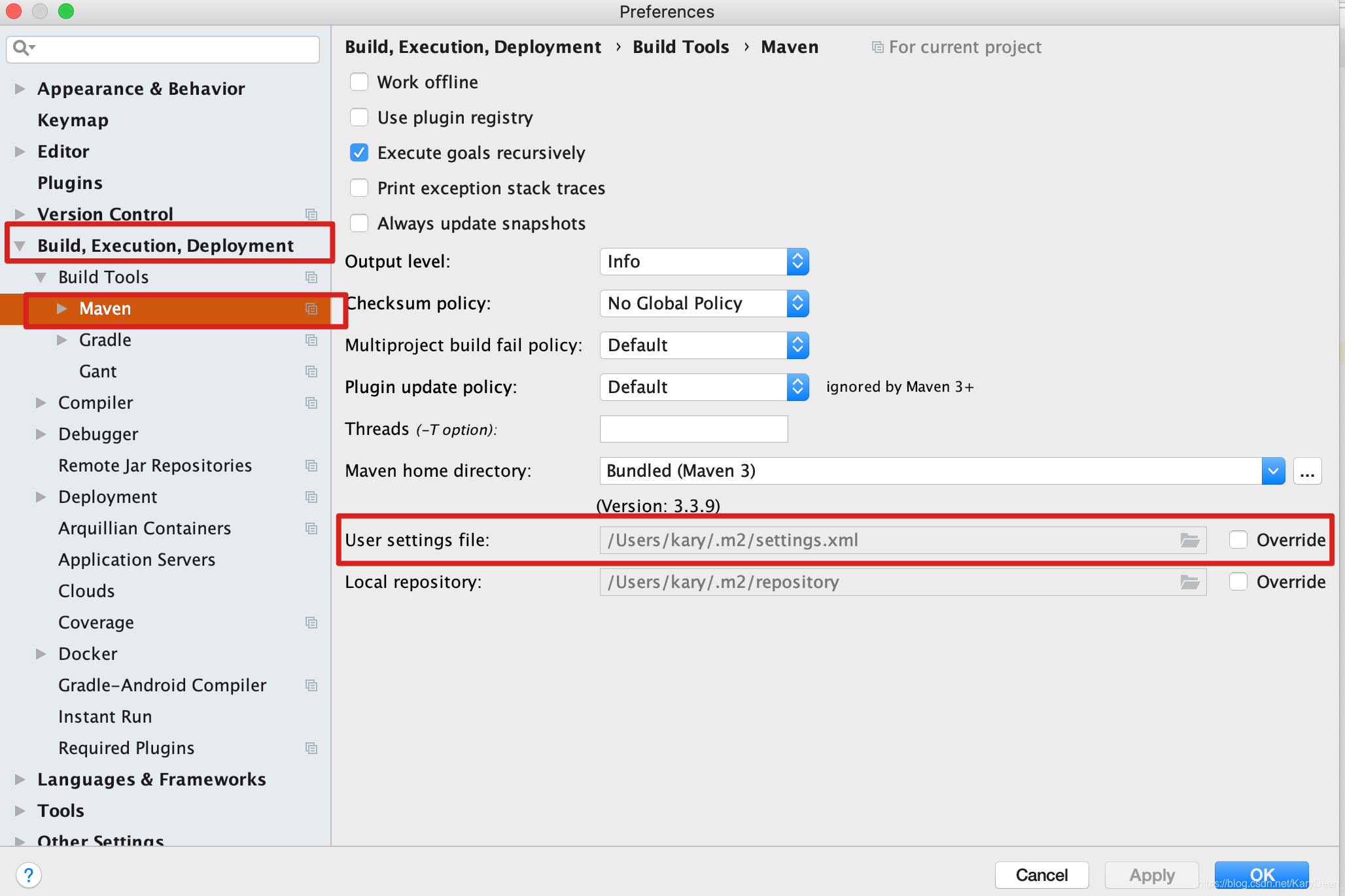The image size is (1345, 896).
Task: Uncheck Execute goals recursively
Action: 359,152
